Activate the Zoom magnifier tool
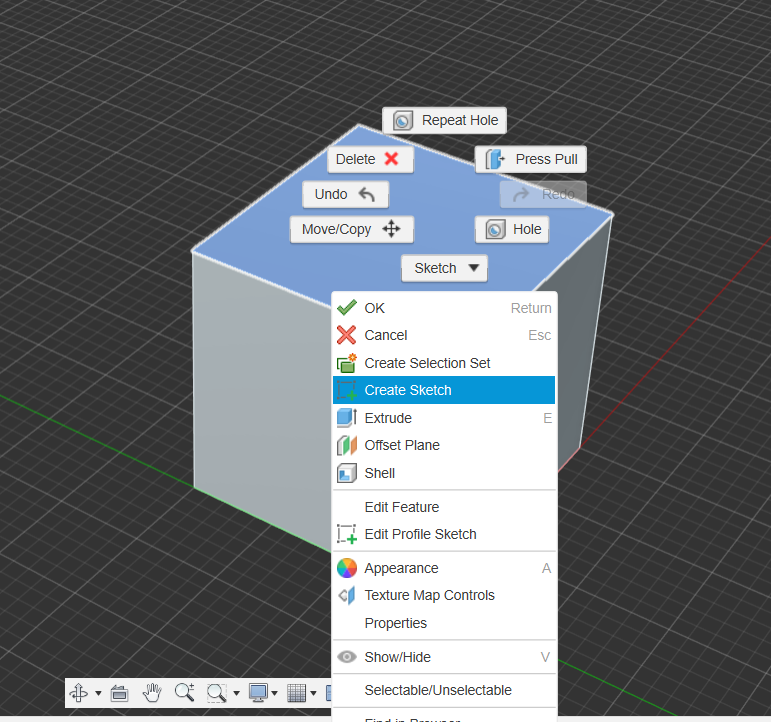 (184, 693)
